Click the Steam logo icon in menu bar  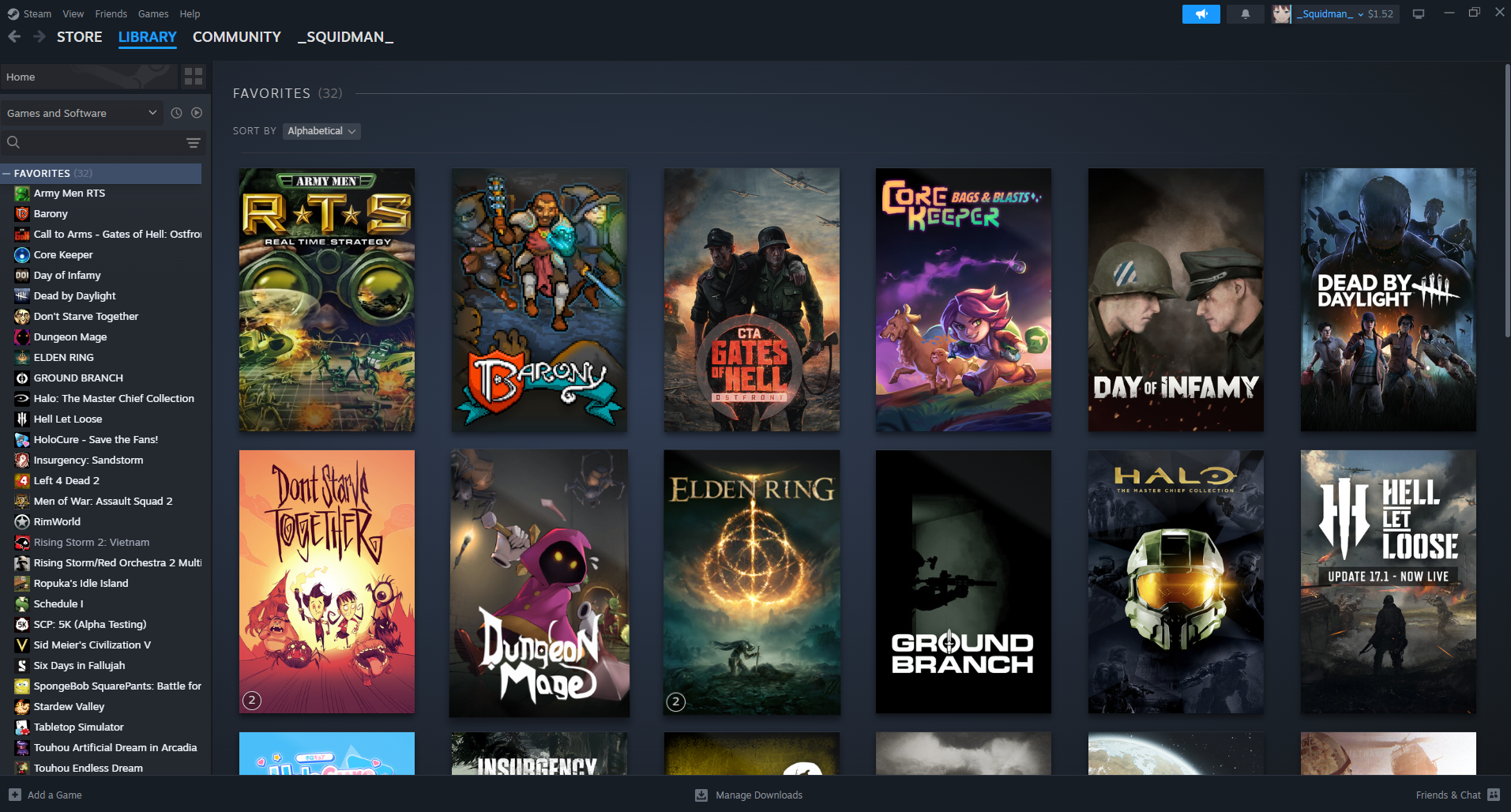[x=13, y=14]
